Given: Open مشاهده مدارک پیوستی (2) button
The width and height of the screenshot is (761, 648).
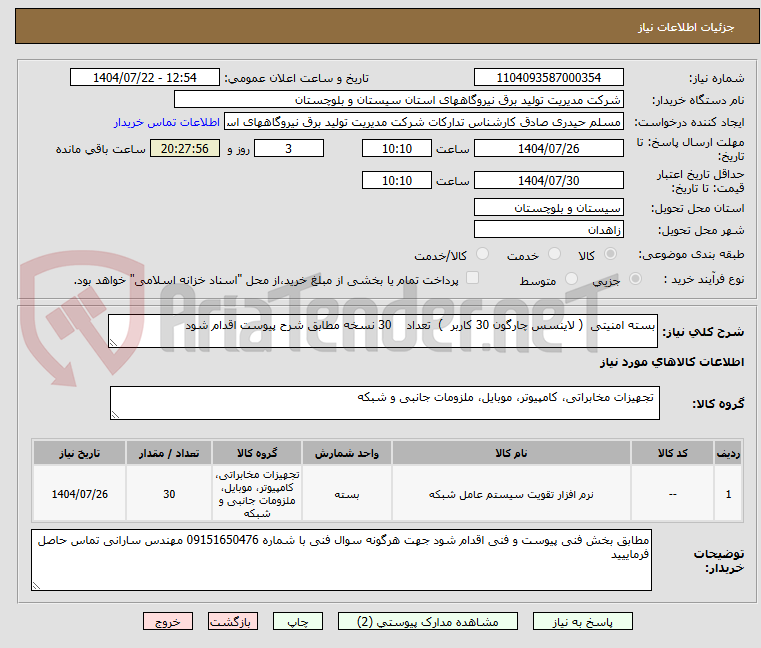Looking at the screenshot, I should pyautogui.click(x=428, y=621).
